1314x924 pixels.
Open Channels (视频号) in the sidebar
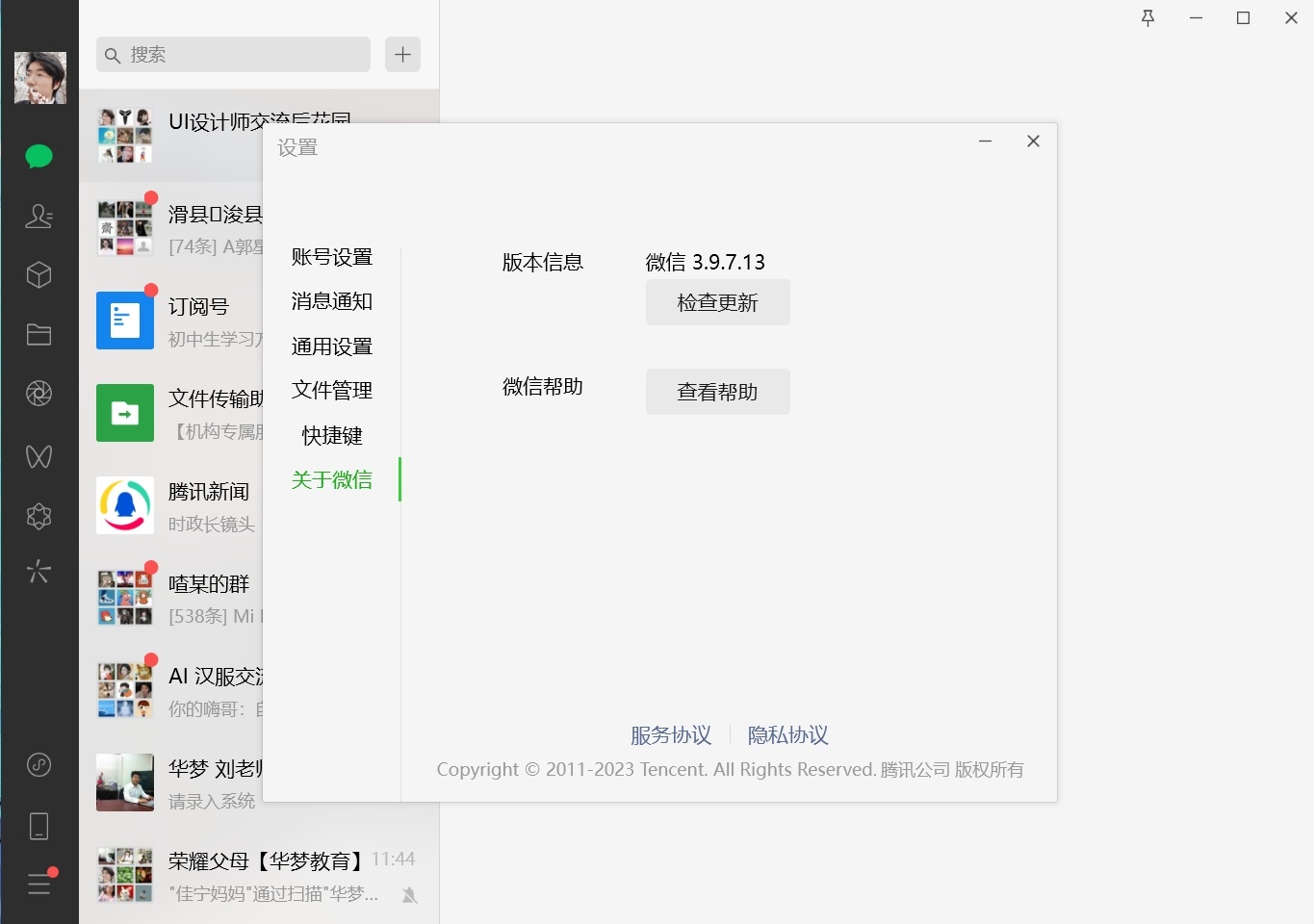point(39,456)
